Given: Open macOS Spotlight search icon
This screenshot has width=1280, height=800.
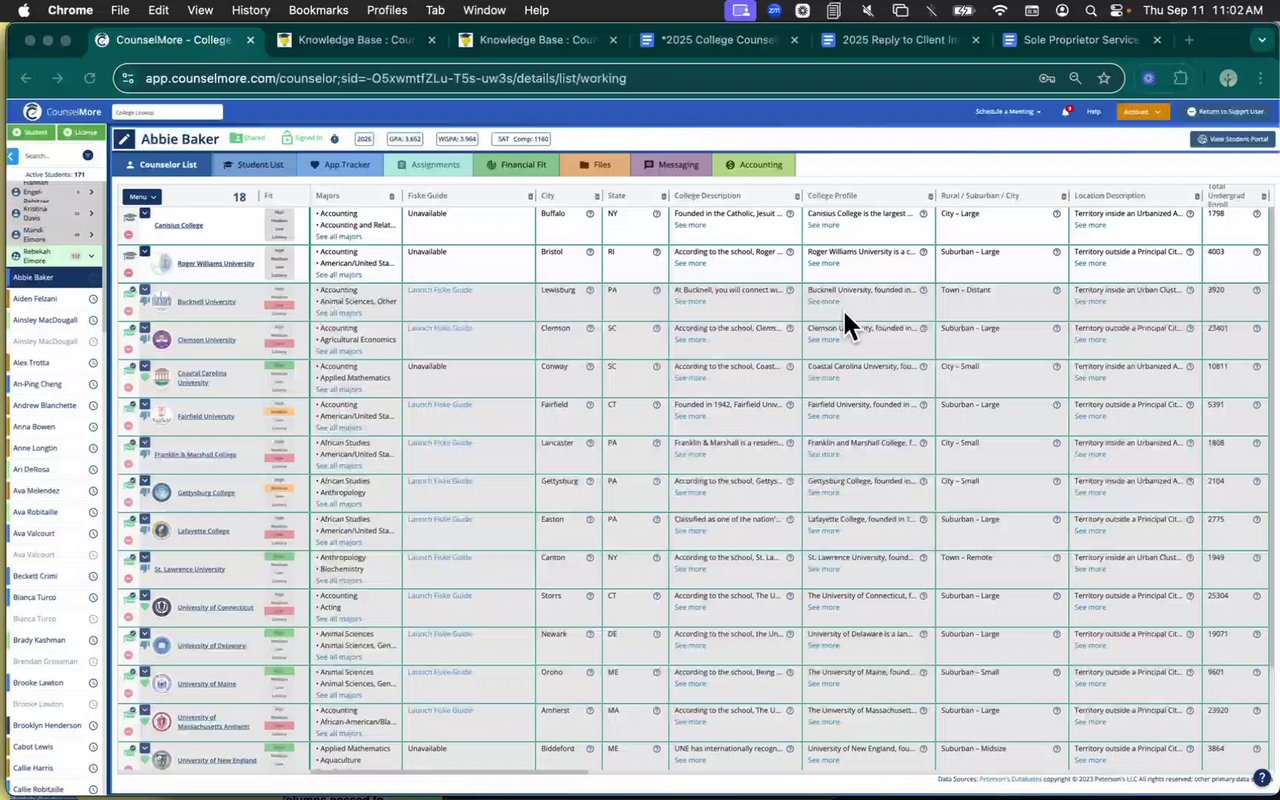Looking at the screenshot, I should [1091, 10].
